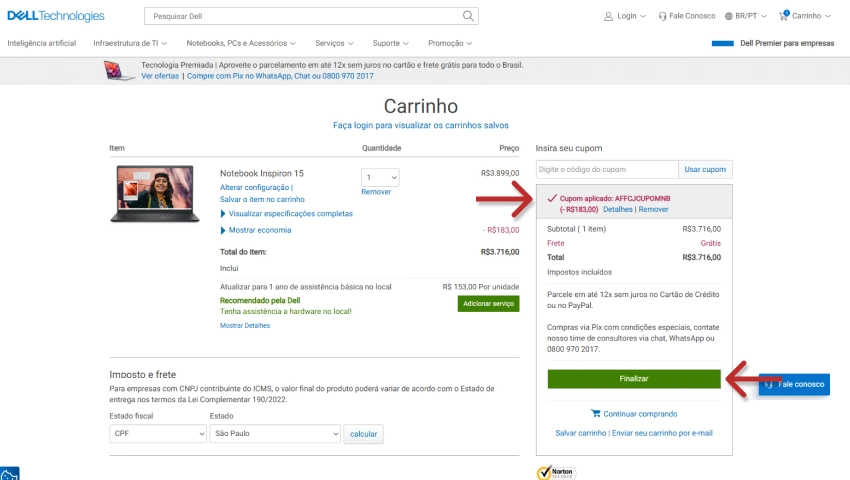Expand the Carrinho header dropdown
Image resolution: width=850 pixels, height=480 pixels.
(x=805, y=16)
